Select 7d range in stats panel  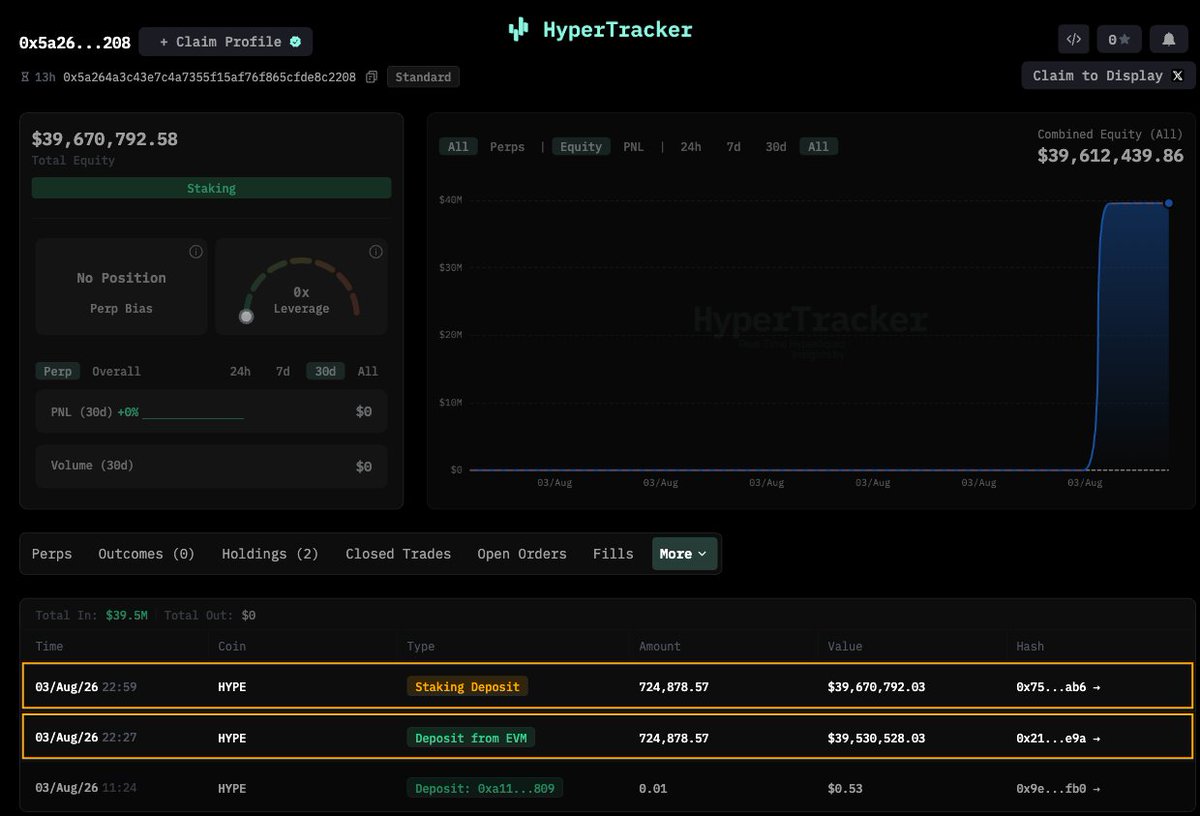tap(283, 371)
